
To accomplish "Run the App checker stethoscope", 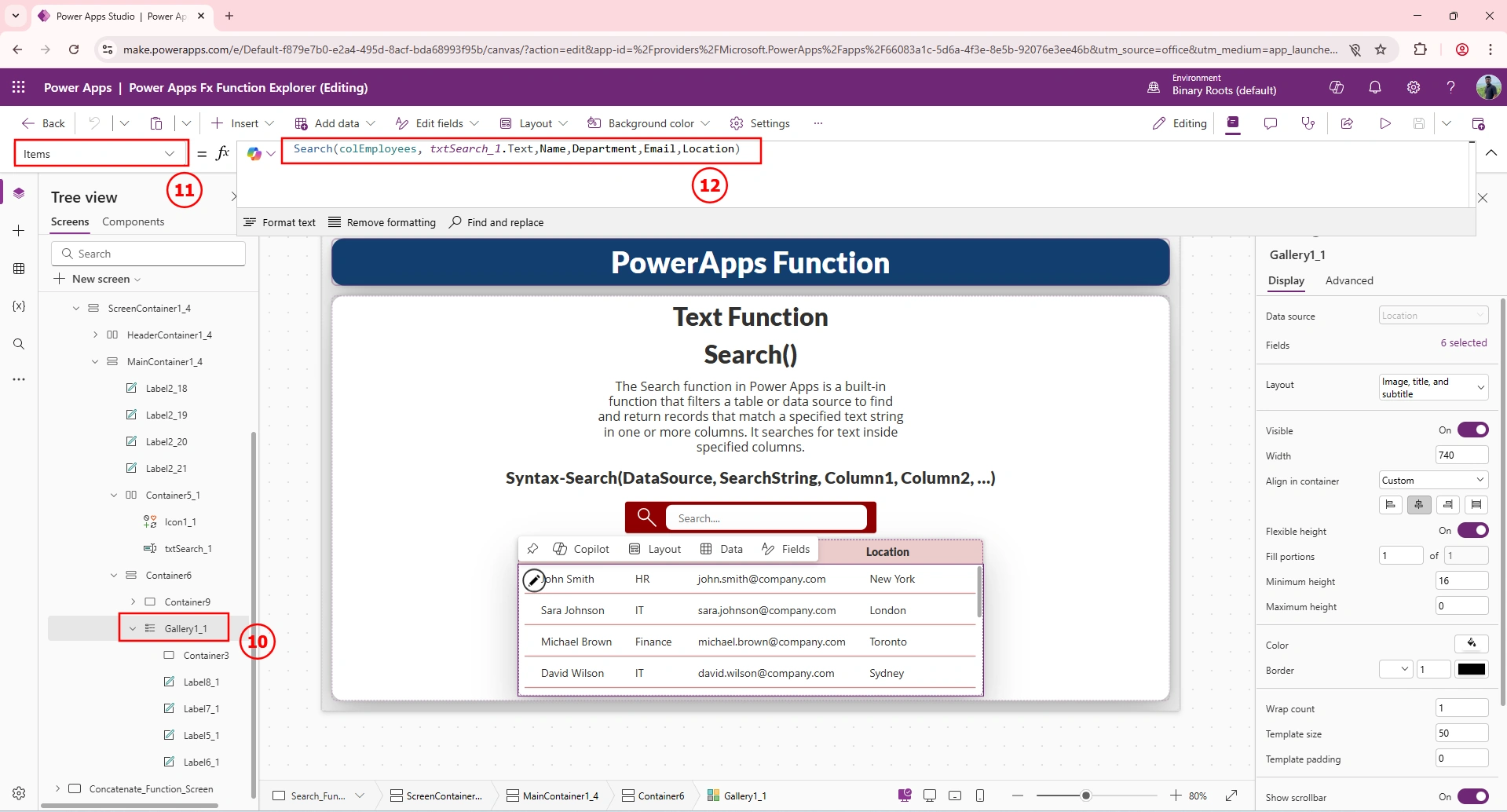I will 1308,123.
